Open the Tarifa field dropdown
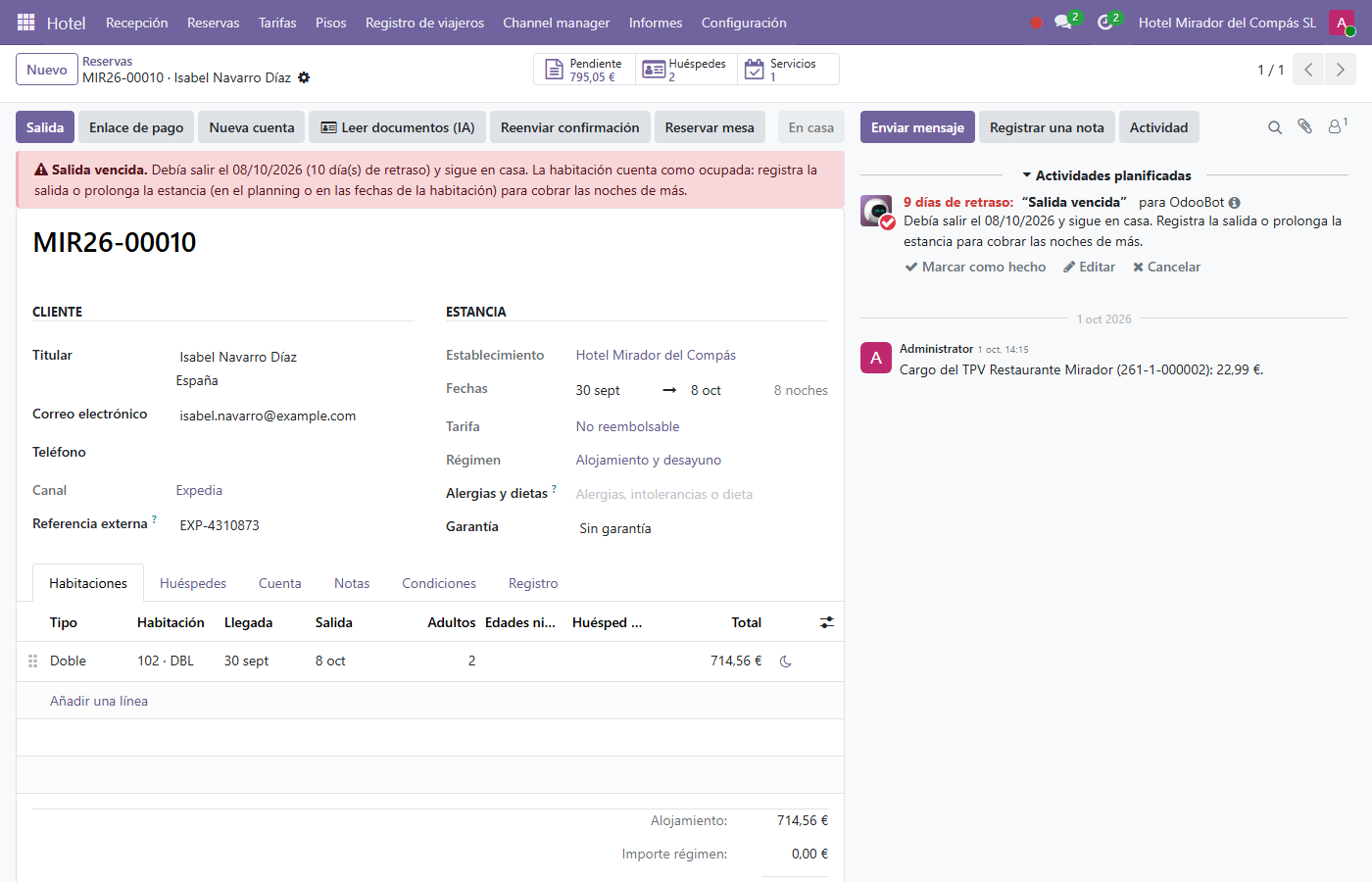The width and height of the screenshot is (1372, 882). 702,426
